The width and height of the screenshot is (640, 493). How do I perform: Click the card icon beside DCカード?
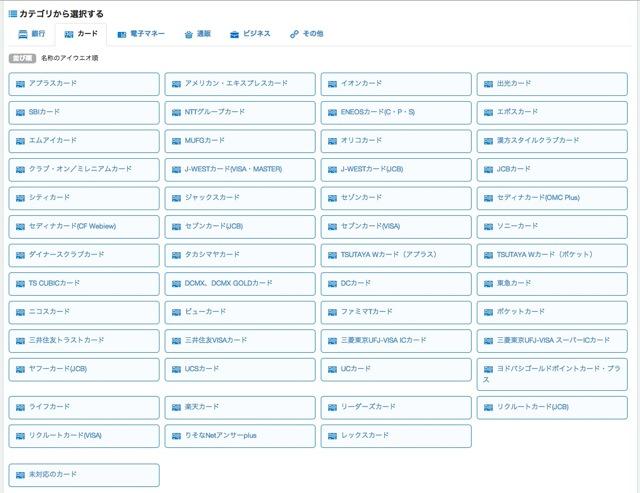(x=333, y=283)
